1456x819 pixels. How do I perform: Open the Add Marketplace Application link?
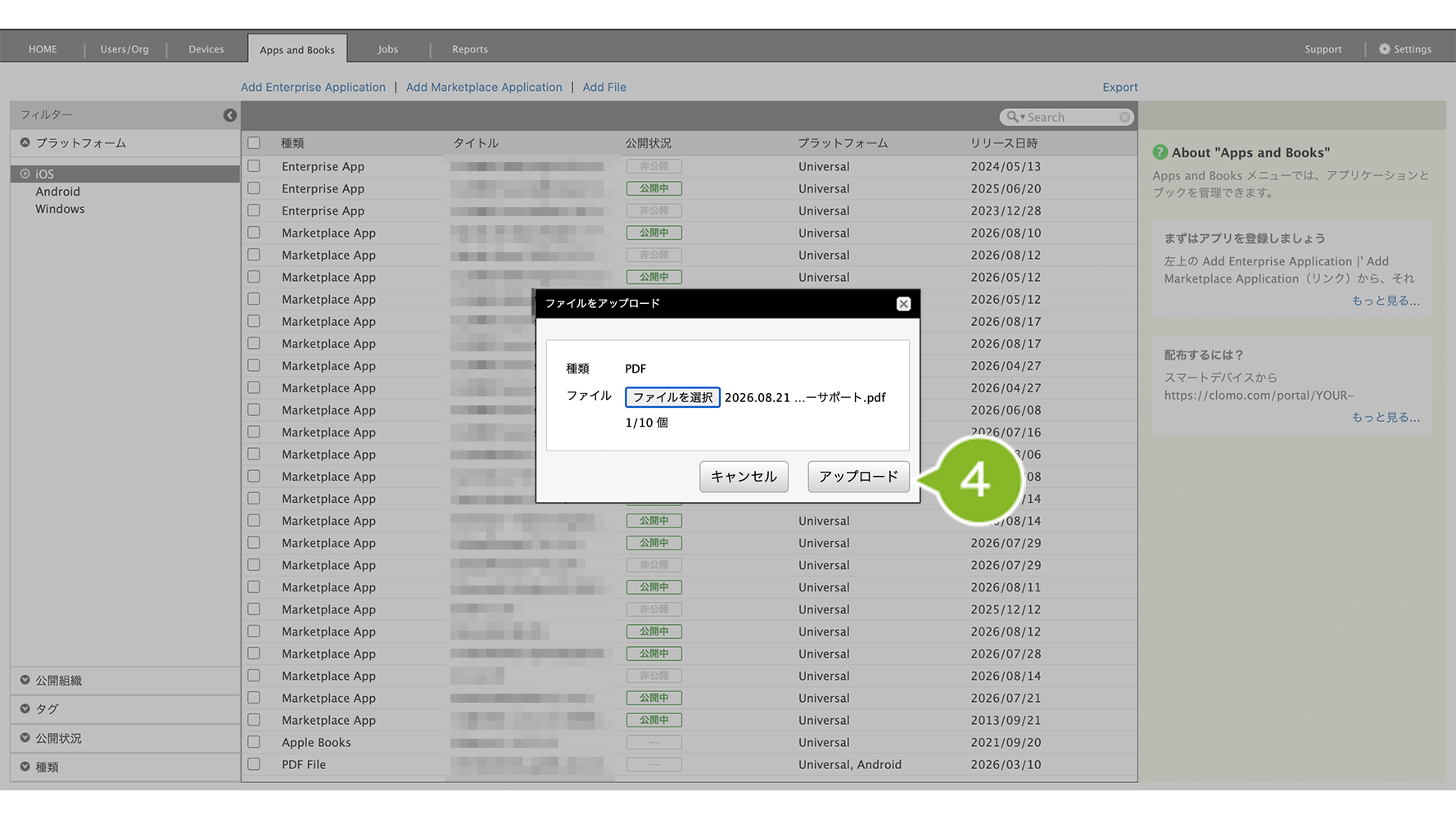click(x=484, y=87)
